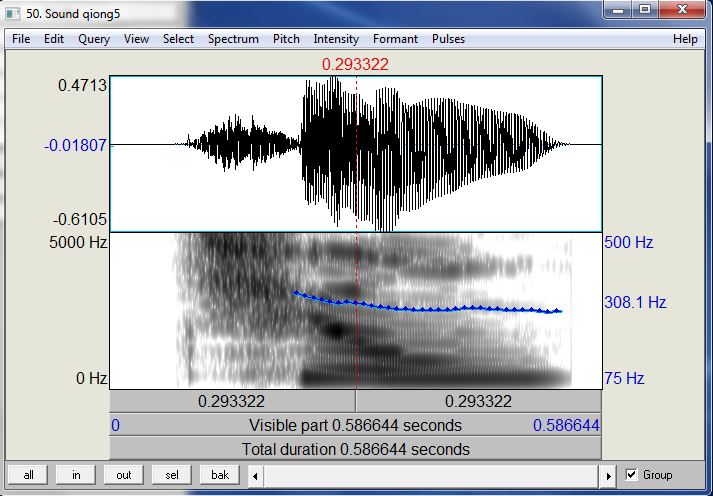
Task: Open the File menu
Action: click(21, 39)
